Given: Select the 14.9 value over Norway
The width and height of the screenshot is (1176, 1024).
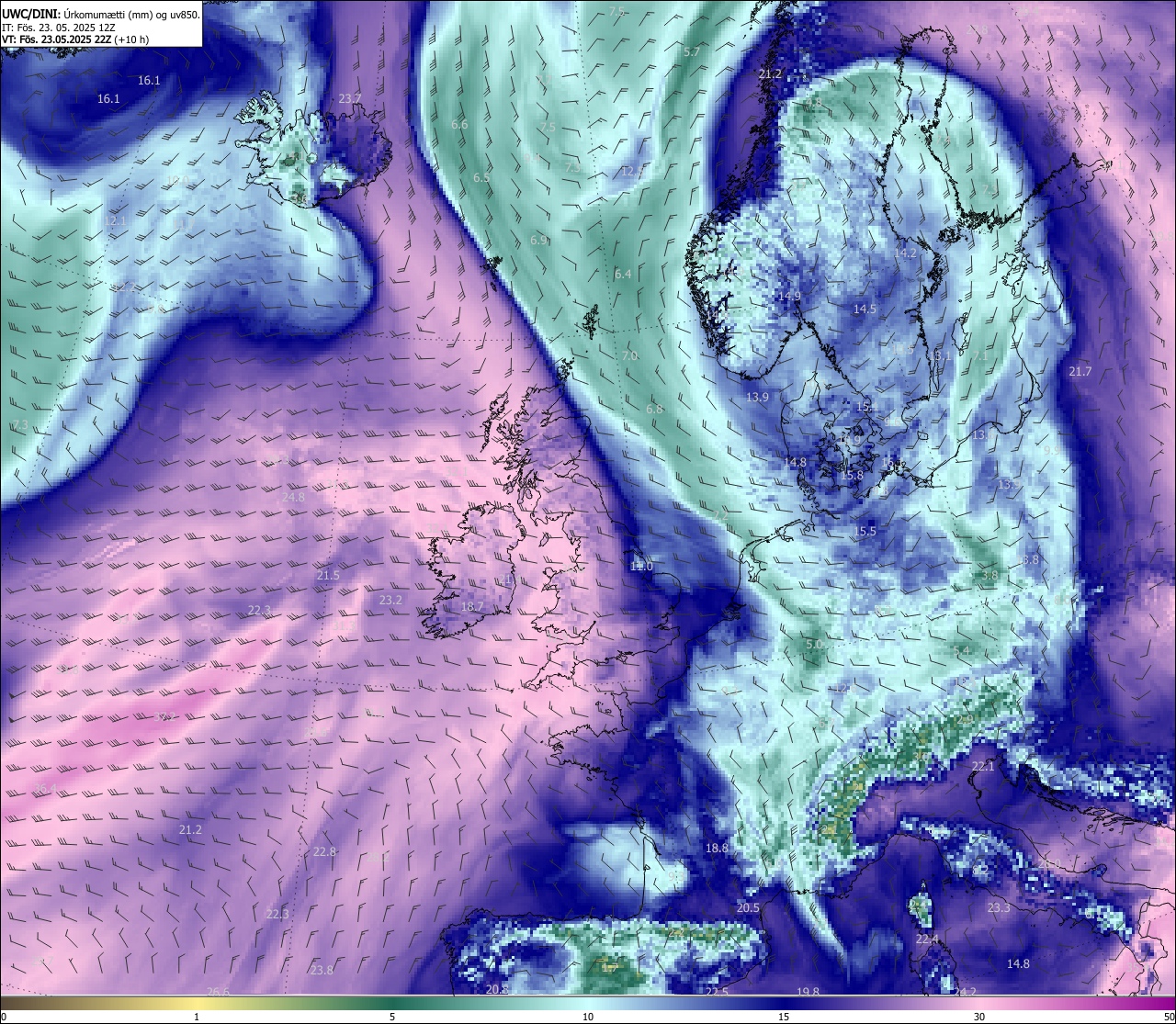Looking at the screenshot, I should (789, 296).
